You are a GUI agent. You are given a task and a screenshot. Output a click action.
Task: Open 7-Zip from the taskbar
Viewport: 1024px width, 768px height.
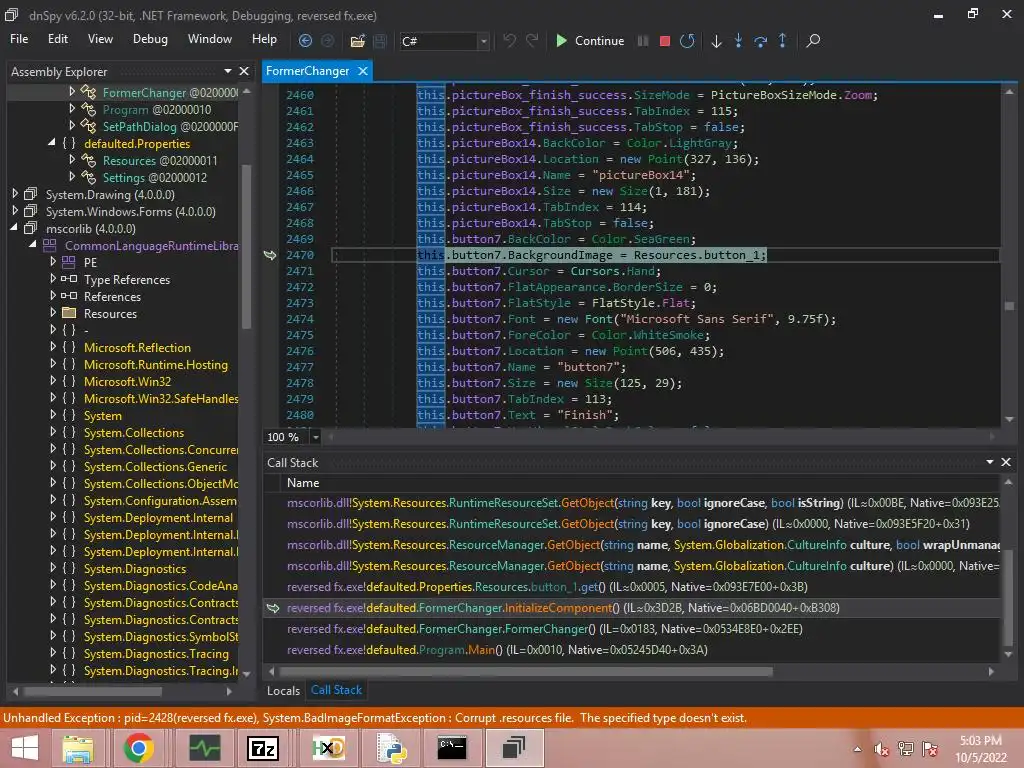(x=263, y=748)
